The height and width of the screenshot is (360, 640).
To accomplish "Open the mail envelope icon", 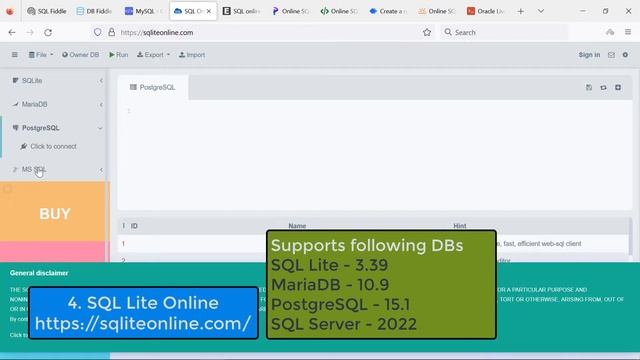I will coord(611,55).
